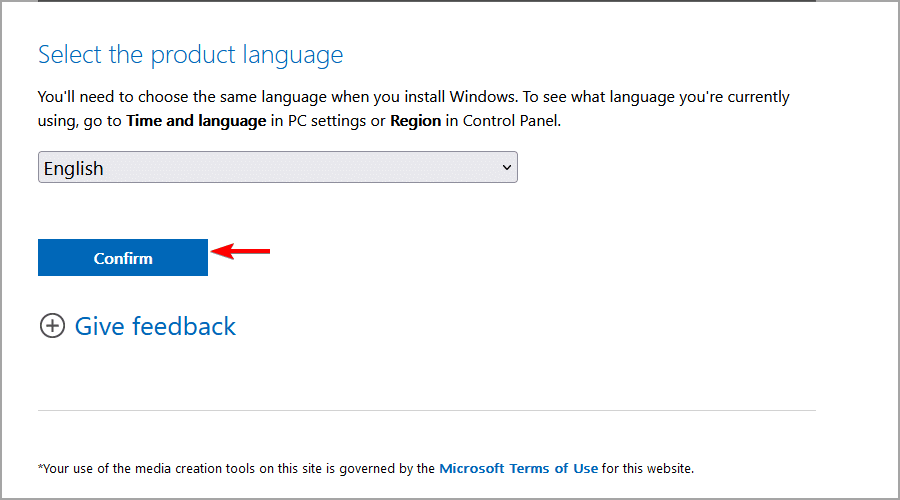Click the blue Confirm button
The height and width of the screenshot is (500, 900).
coord(123,258)
